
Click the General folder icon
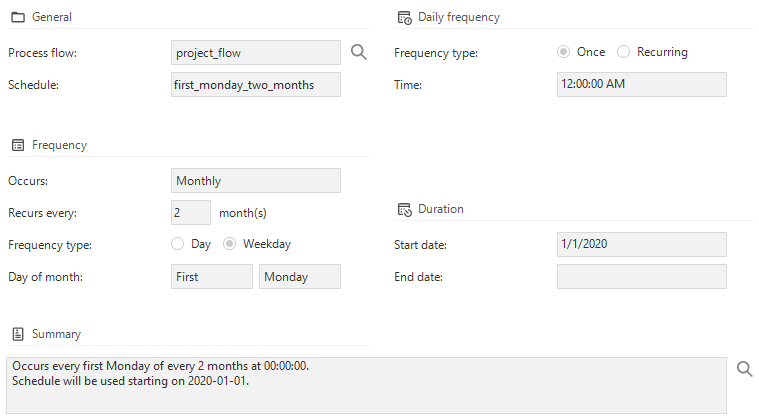(x=17, y=18)
